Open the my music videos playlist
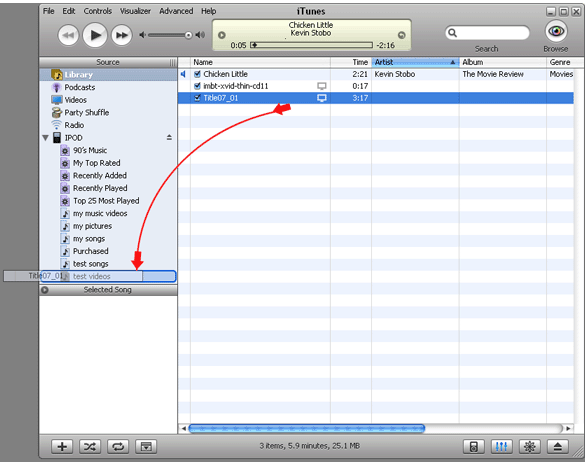 click(108, 214)
